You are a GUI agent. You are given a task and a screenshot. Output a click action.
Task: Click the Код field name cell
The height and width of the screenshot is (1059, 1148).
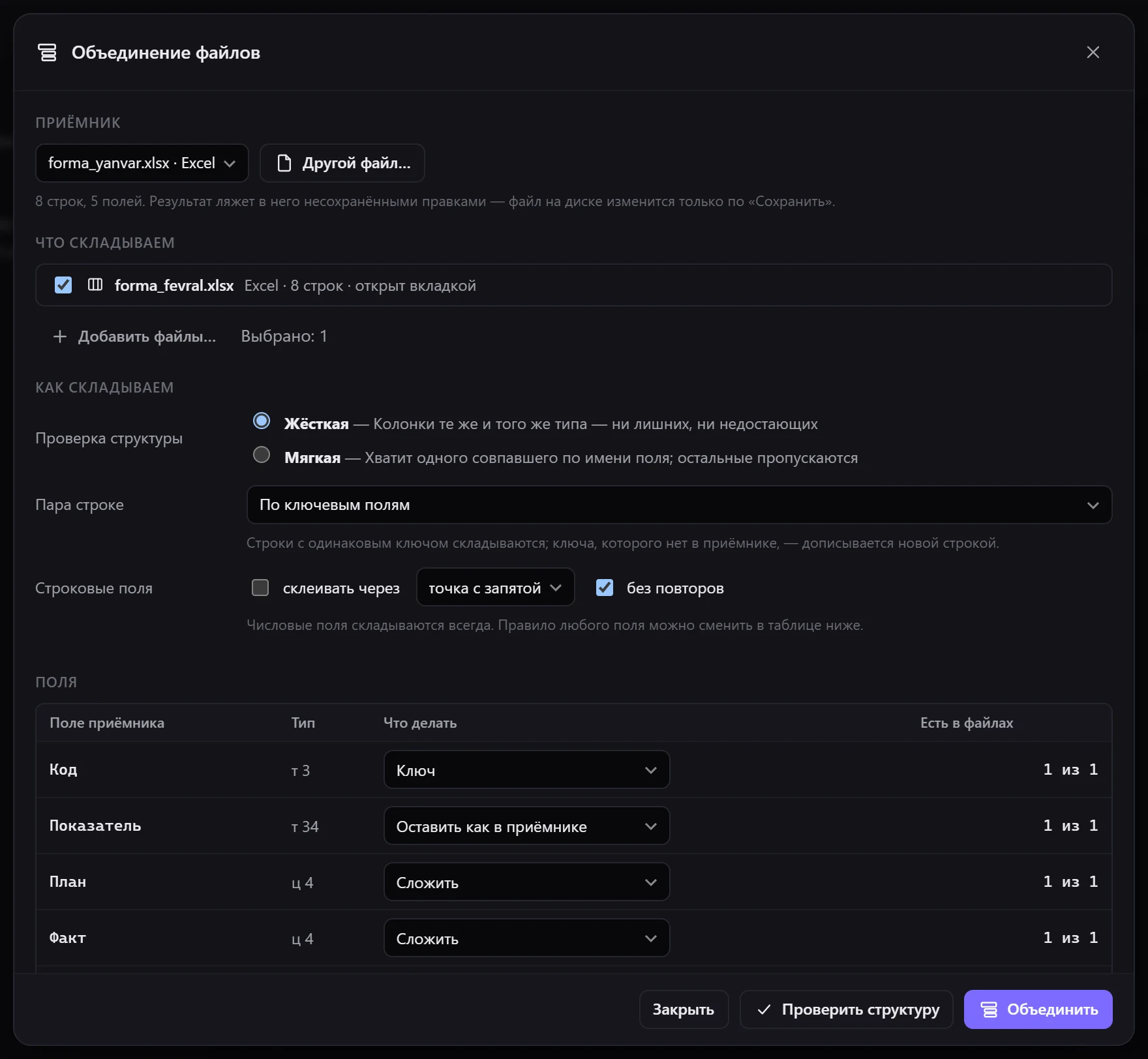pos(63,769)
